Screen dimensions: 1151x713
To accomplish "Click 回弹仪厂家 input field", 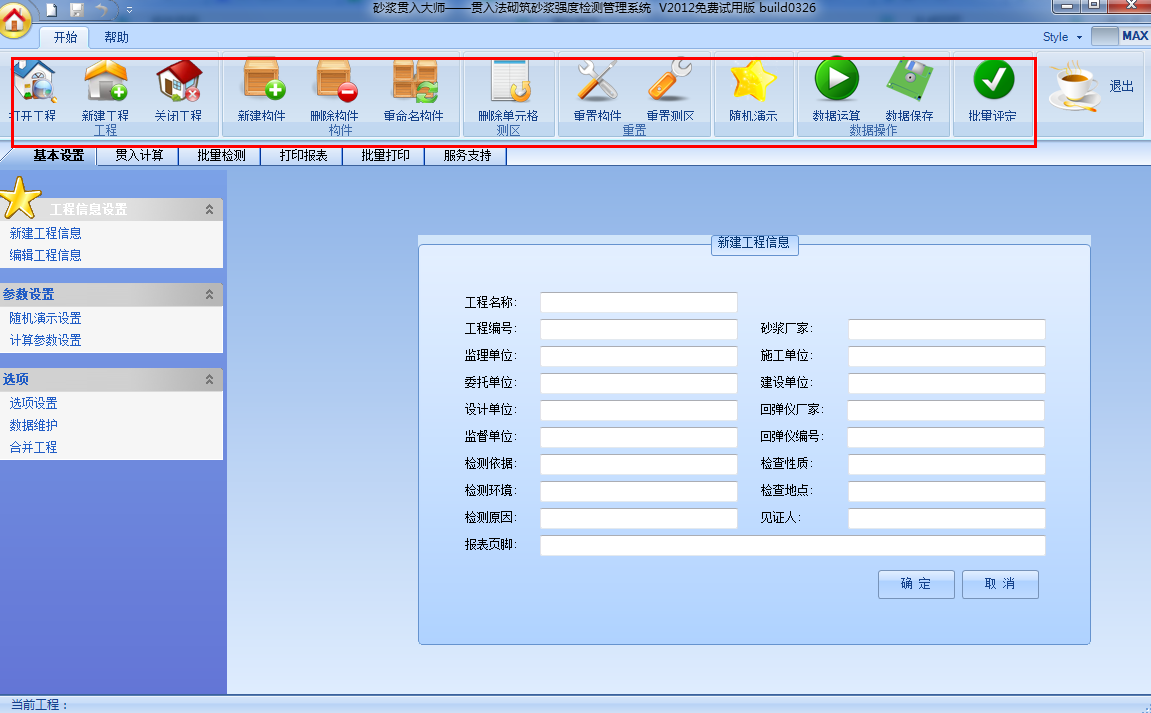I will pos(946,410).
